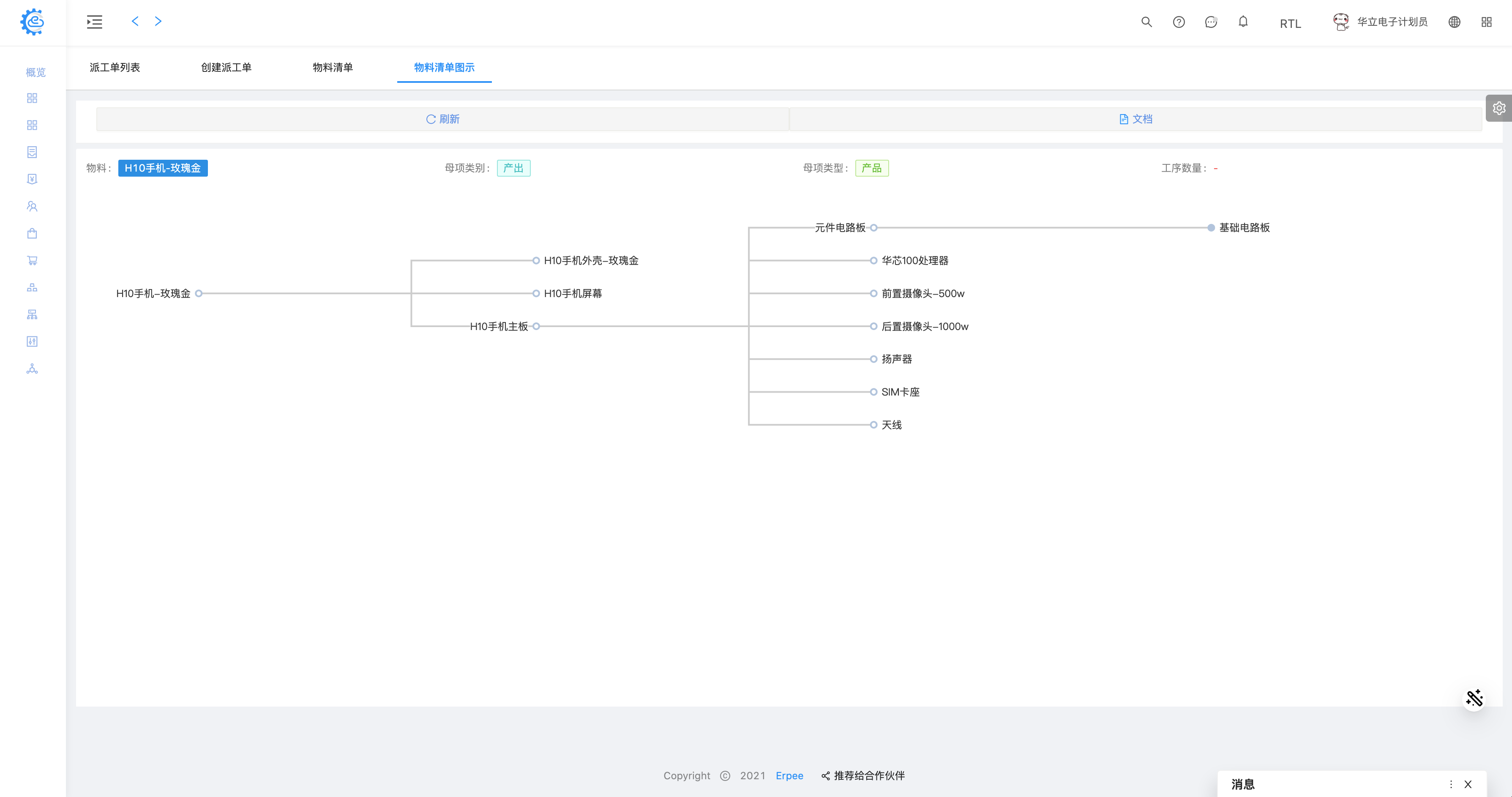Switch to the 物料清单 tab
This screenshot has height=797, width=1512.
point(332,68)
